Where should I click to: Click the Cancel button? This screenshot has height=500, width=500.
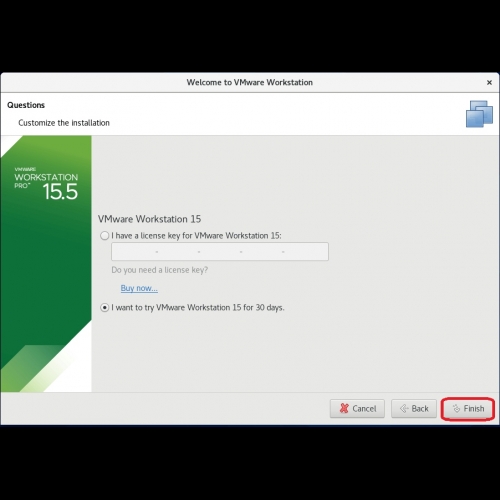pos(357,408)
